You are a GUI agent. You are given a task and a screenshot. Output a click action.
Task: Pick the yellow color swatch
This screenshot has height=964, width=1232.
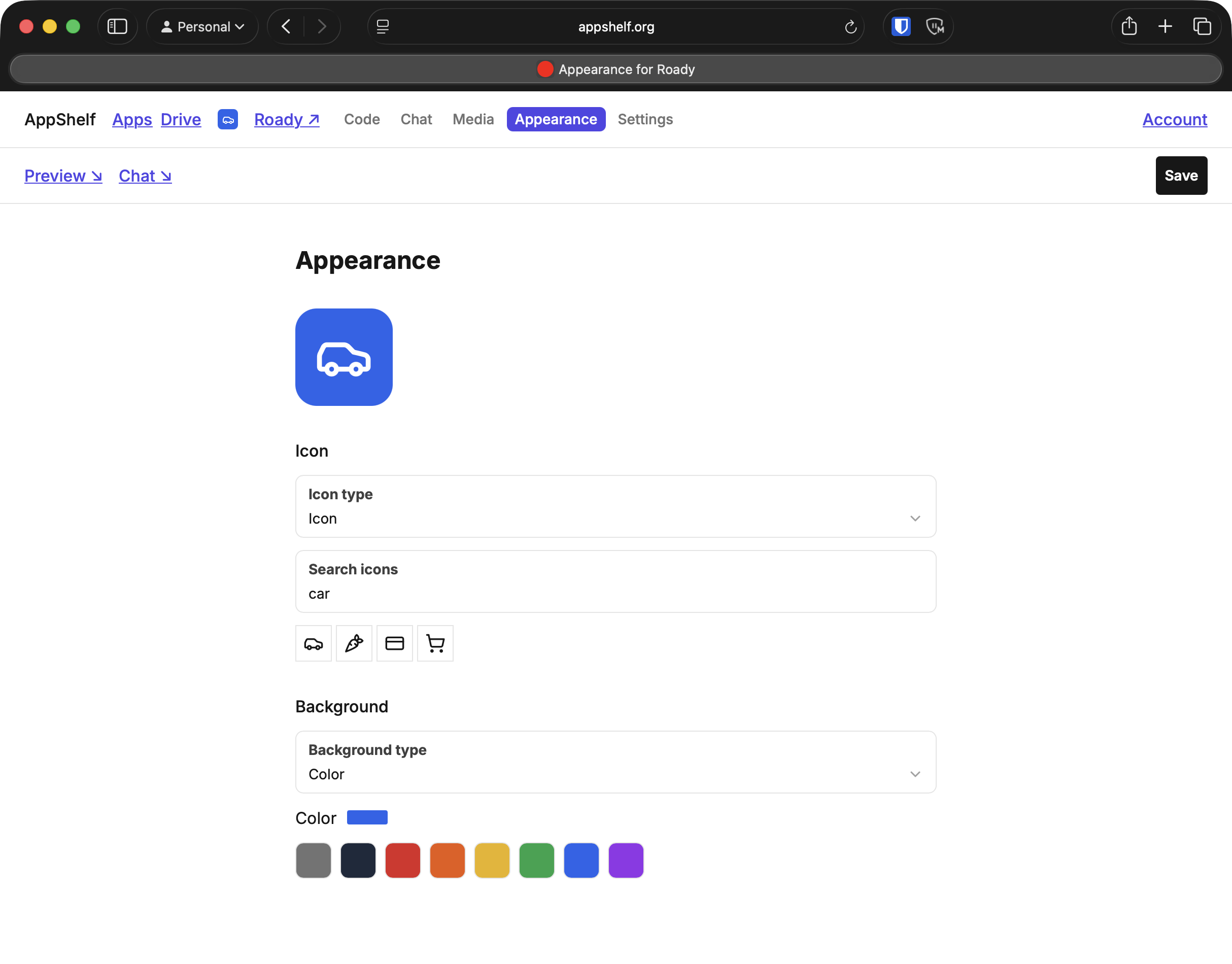click(x=492, y=860)
